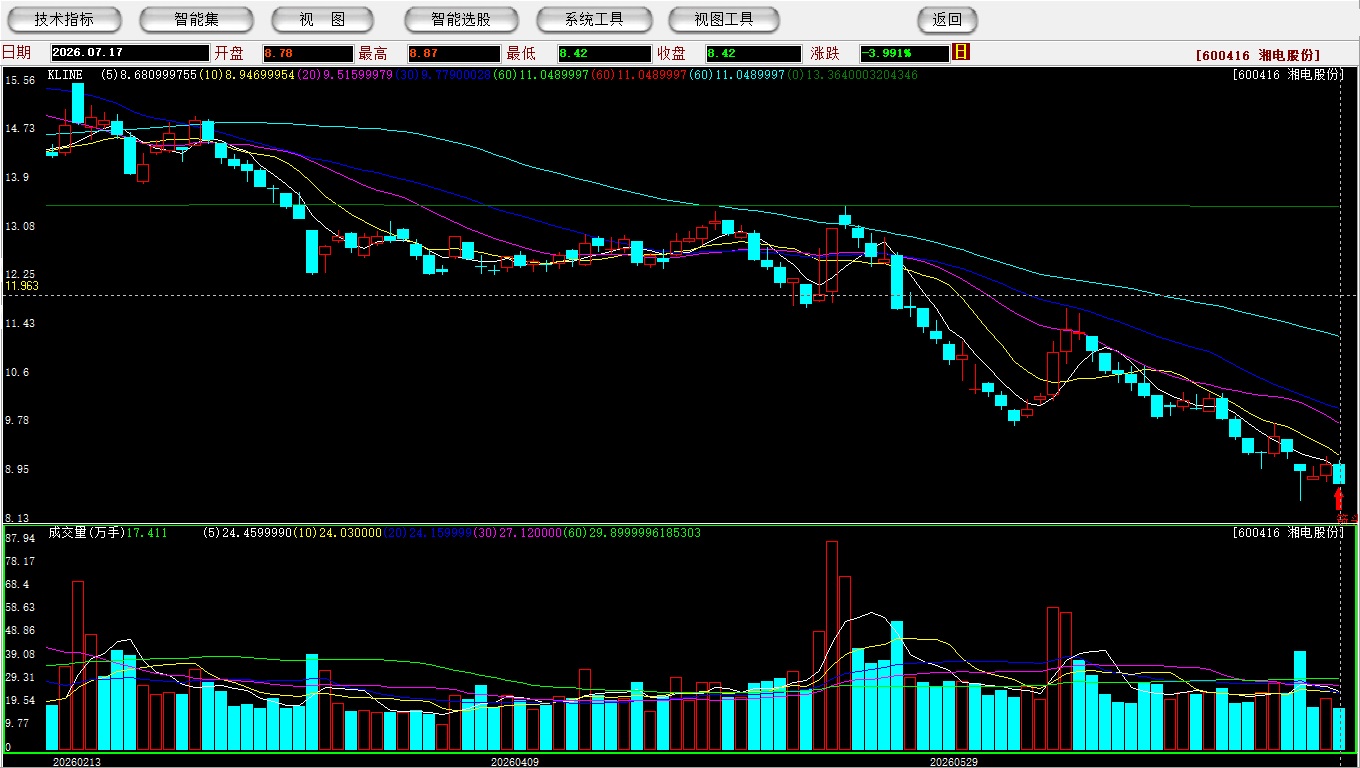
Task: Click the 20260409 date marker on timeline
Action: tap(514, 761)
